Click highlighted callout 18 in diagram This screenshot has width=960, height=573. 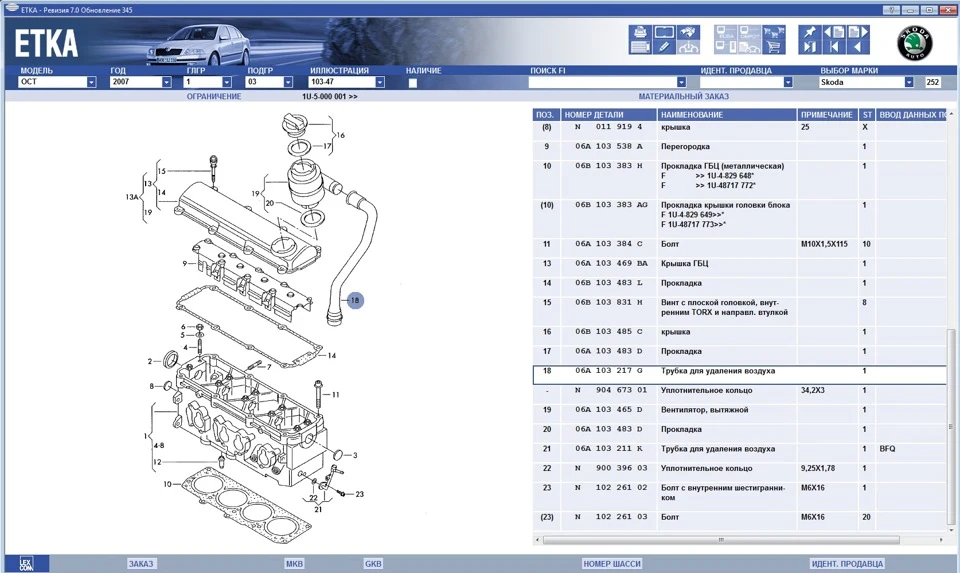tap(355, 301)
